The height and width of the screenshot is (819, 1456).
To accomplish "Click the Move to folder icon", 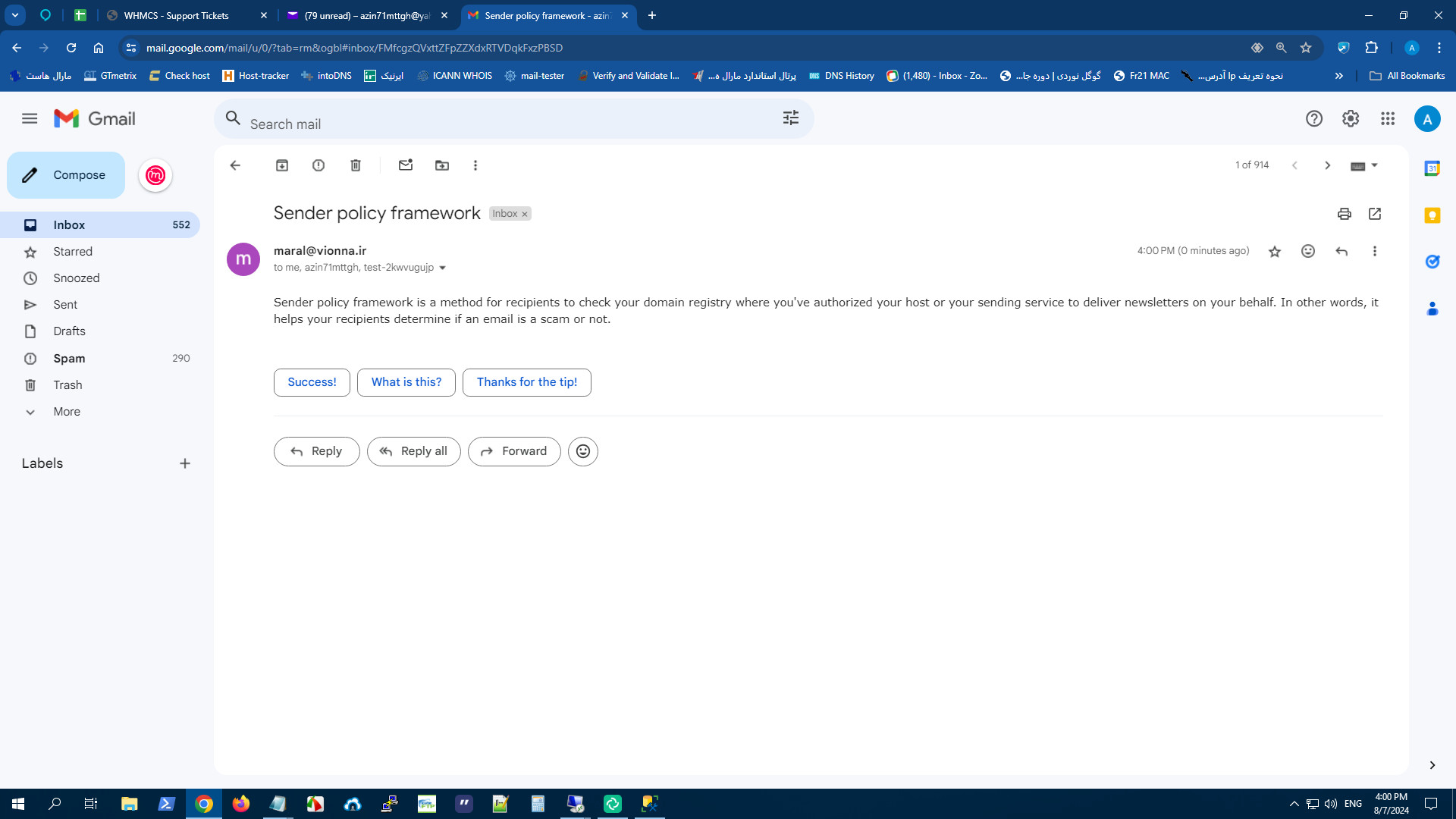I will coord(442,165).
